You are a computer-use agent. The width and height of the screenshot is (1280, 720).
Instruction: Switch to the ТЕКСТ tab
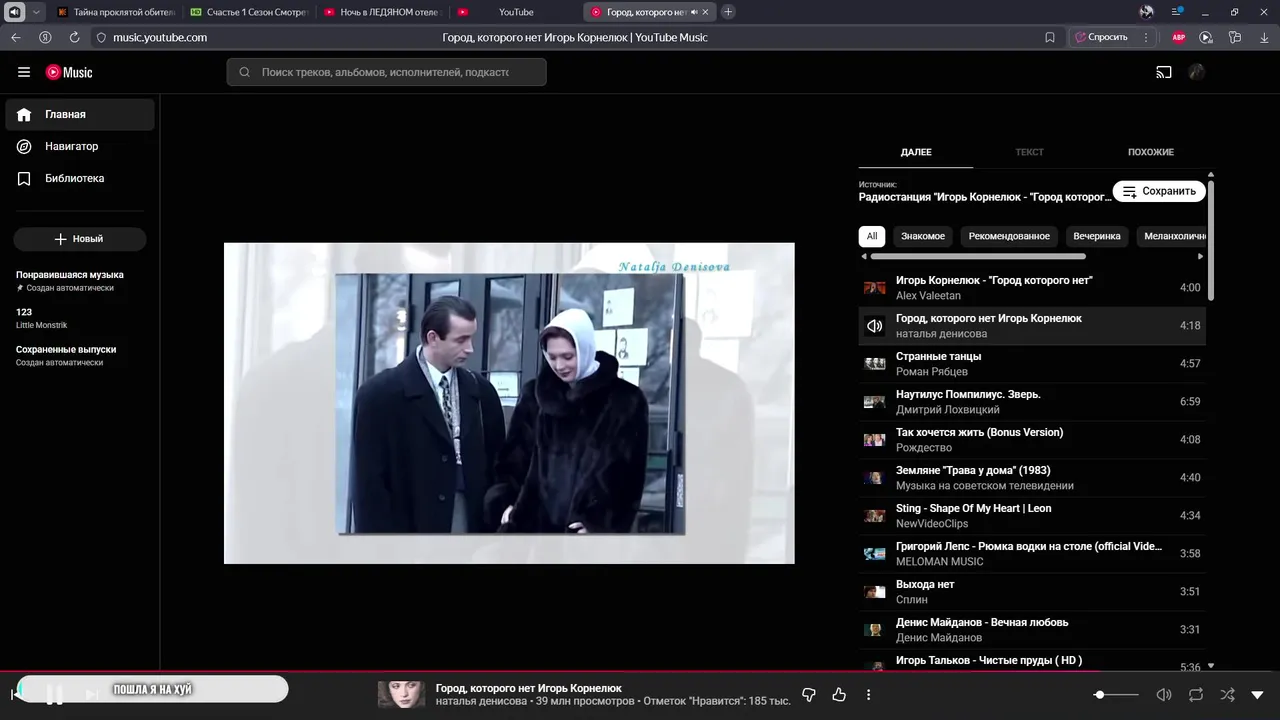pos(1029,152)
